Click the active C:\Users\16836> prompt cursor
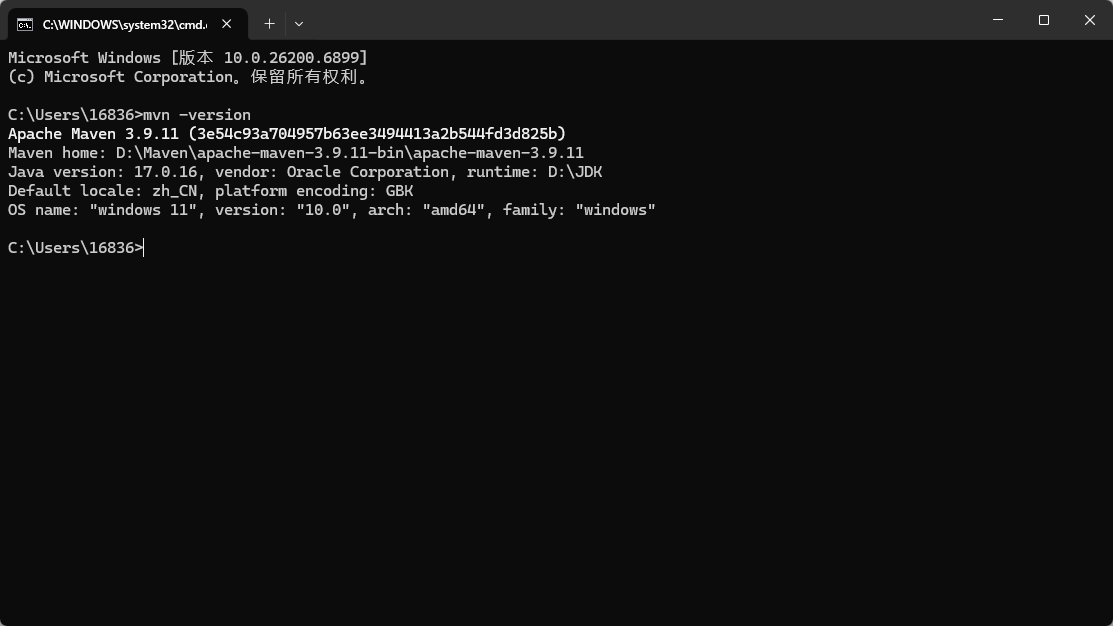Image resolution: width=1113 pixels, height=626 pixels. 143,248
